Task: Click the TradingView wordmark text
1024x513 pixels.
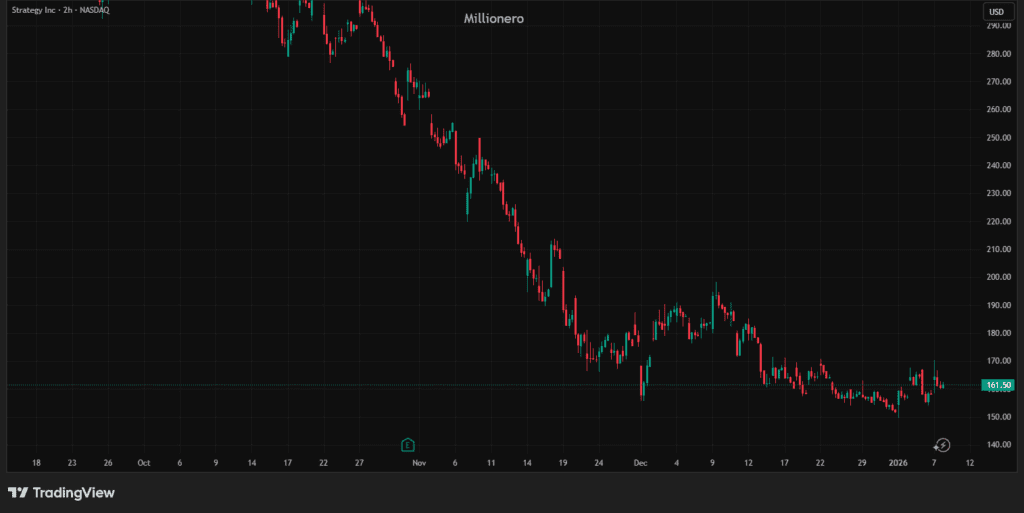Action: (x=74, y=493)
